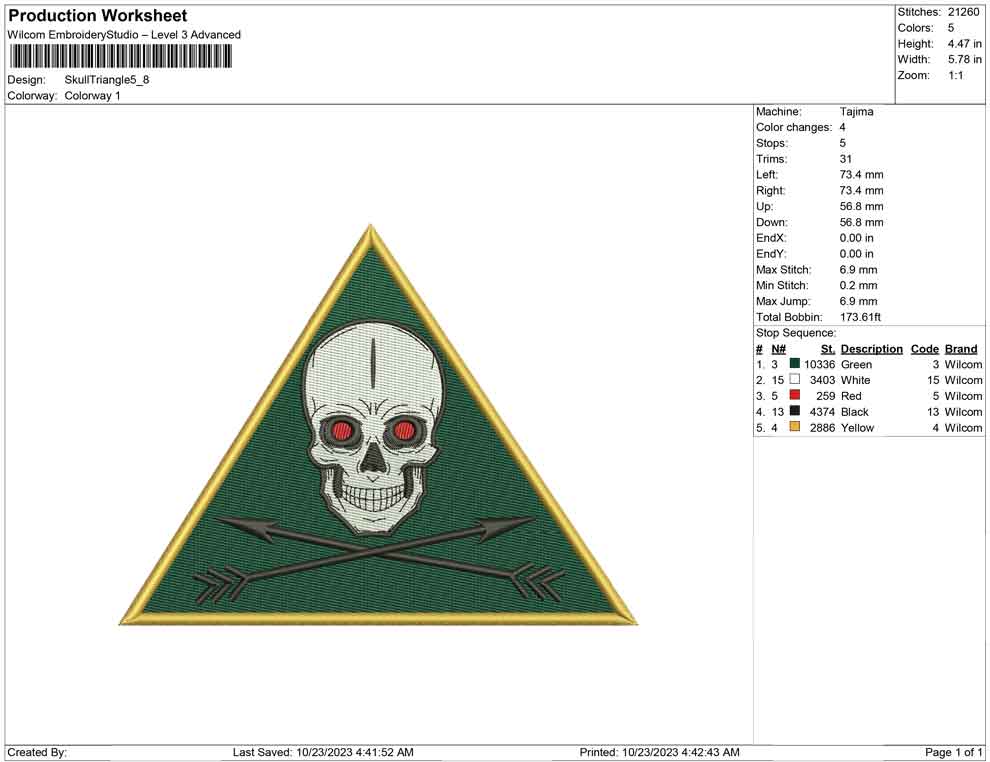The width and height of the screenshot is (990, 762).
Task: Click the Yellow thread color swatch
Action: pos(795,427)
